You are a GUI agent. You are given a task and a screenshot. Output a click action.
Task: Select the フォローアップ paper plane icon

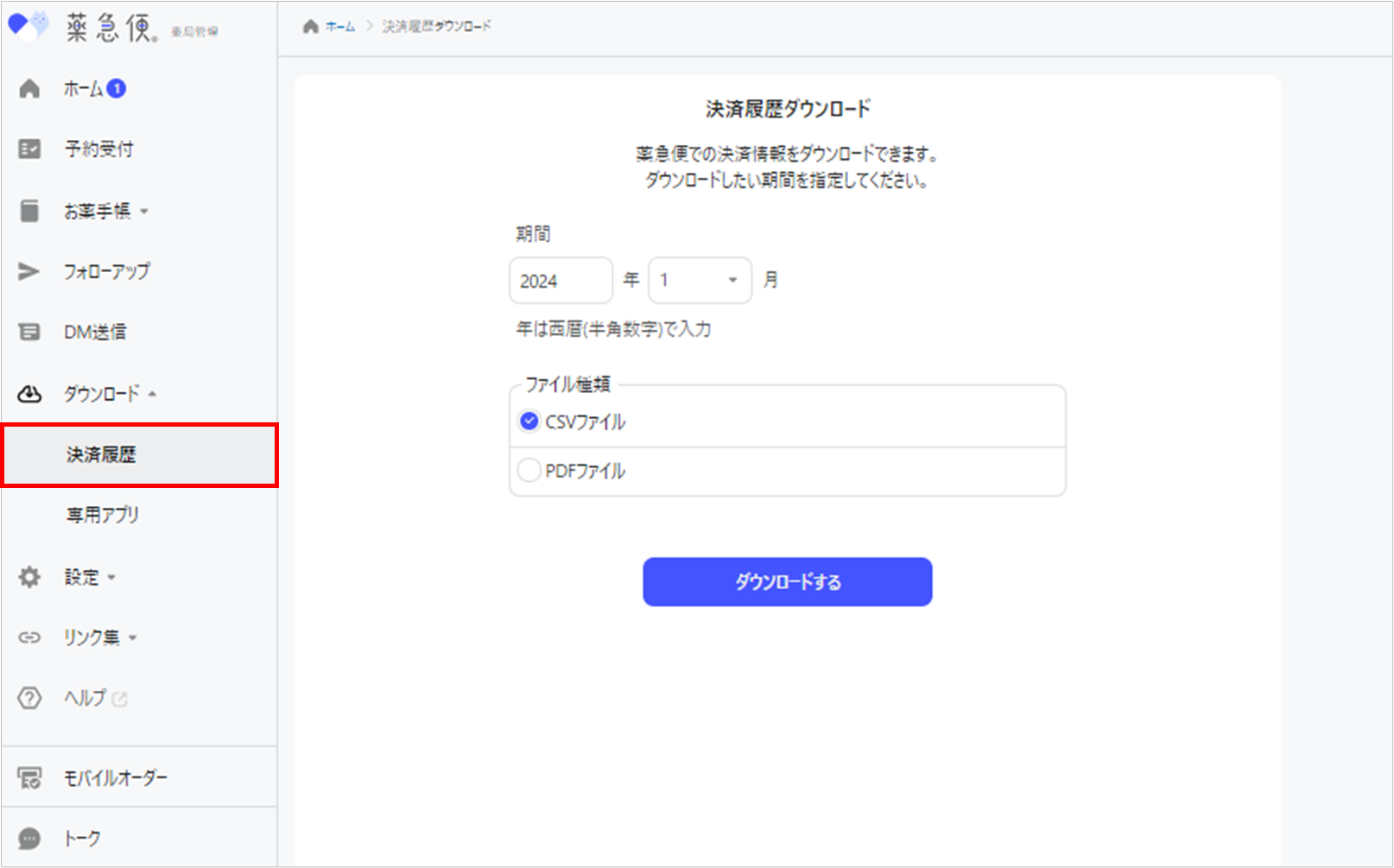29,271
